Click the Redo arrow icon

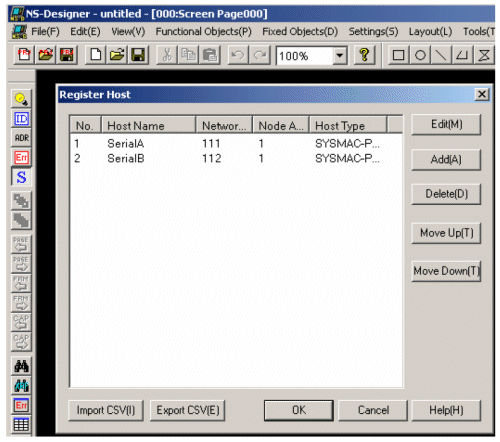(259, 55)
